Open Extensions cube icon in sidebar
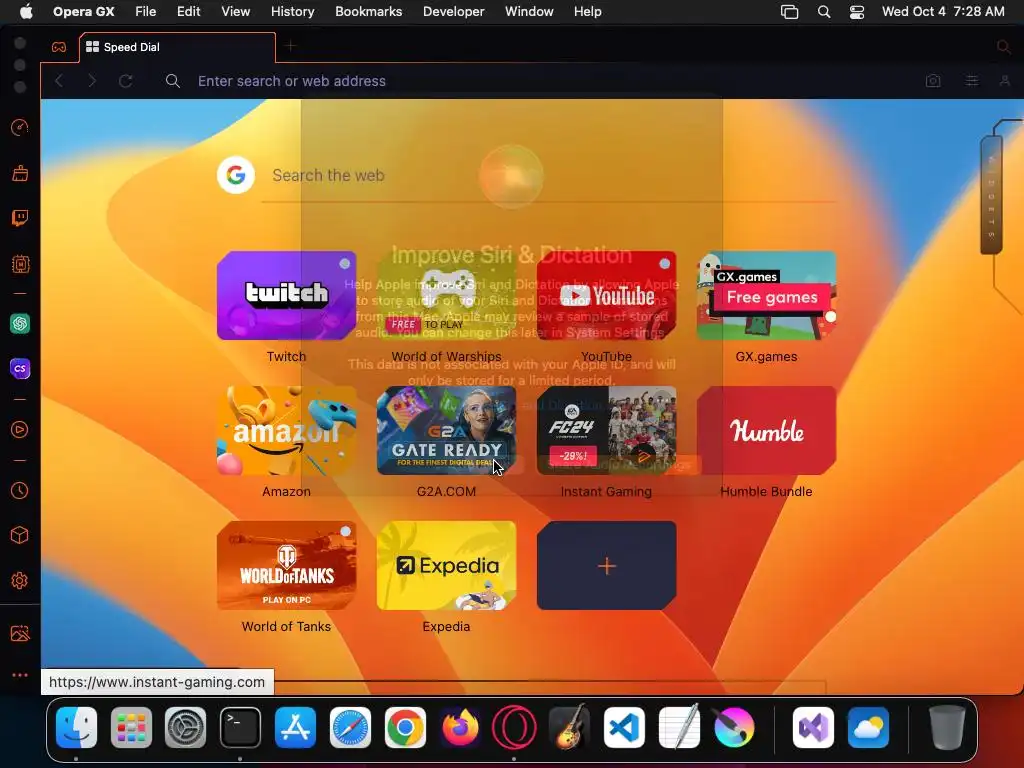Image resolution: width=1024 pixels, height=768 pixels. point(20,536)
